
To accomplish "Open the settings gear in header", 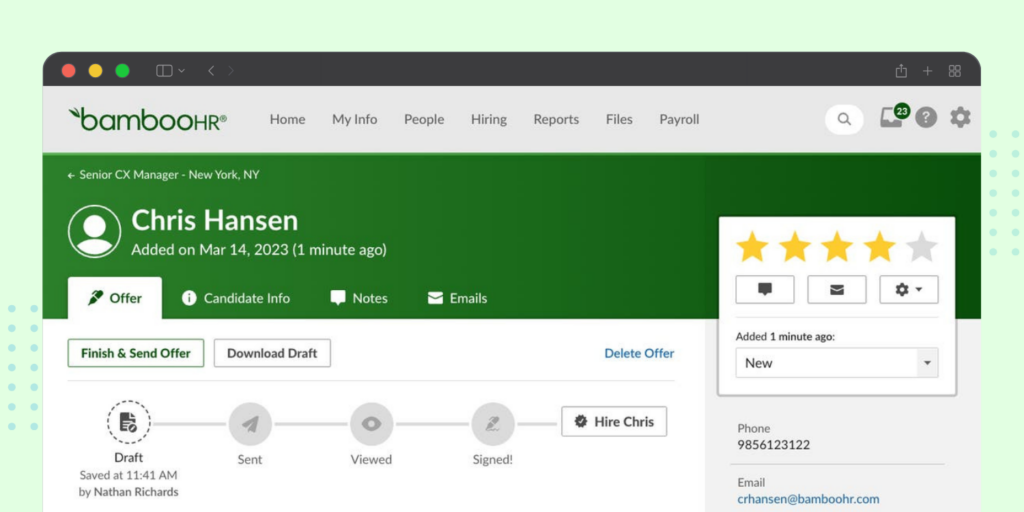I will tap(960, 118).
